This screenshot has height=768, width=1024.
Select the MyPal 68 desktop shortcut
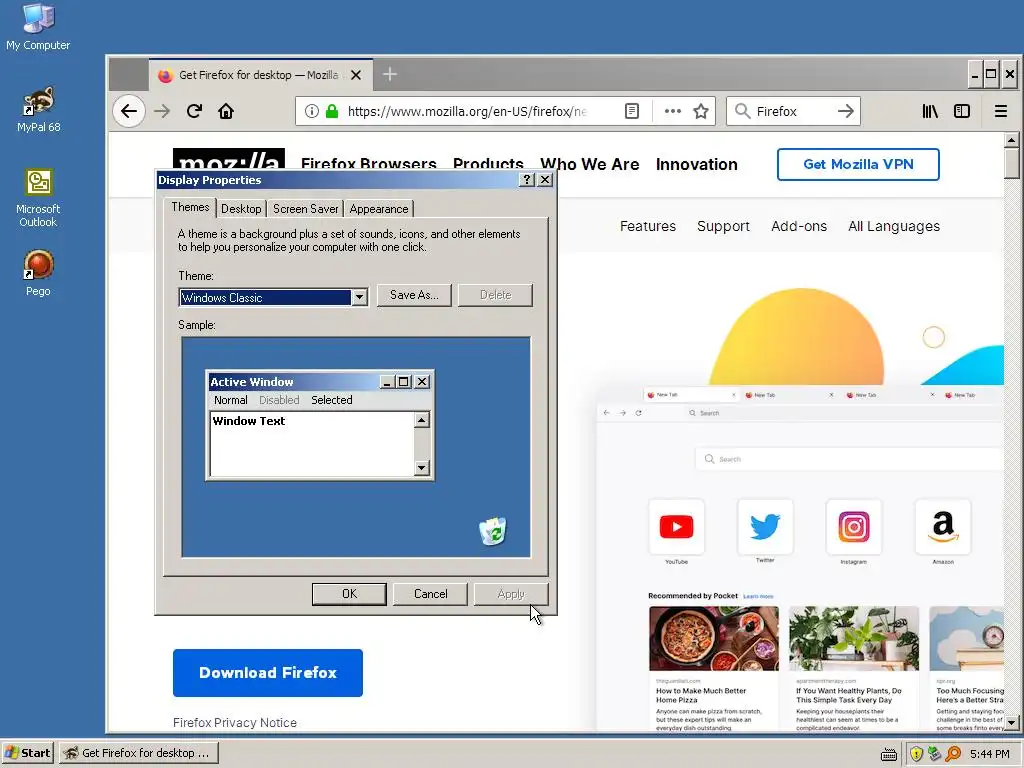point(38,109)
